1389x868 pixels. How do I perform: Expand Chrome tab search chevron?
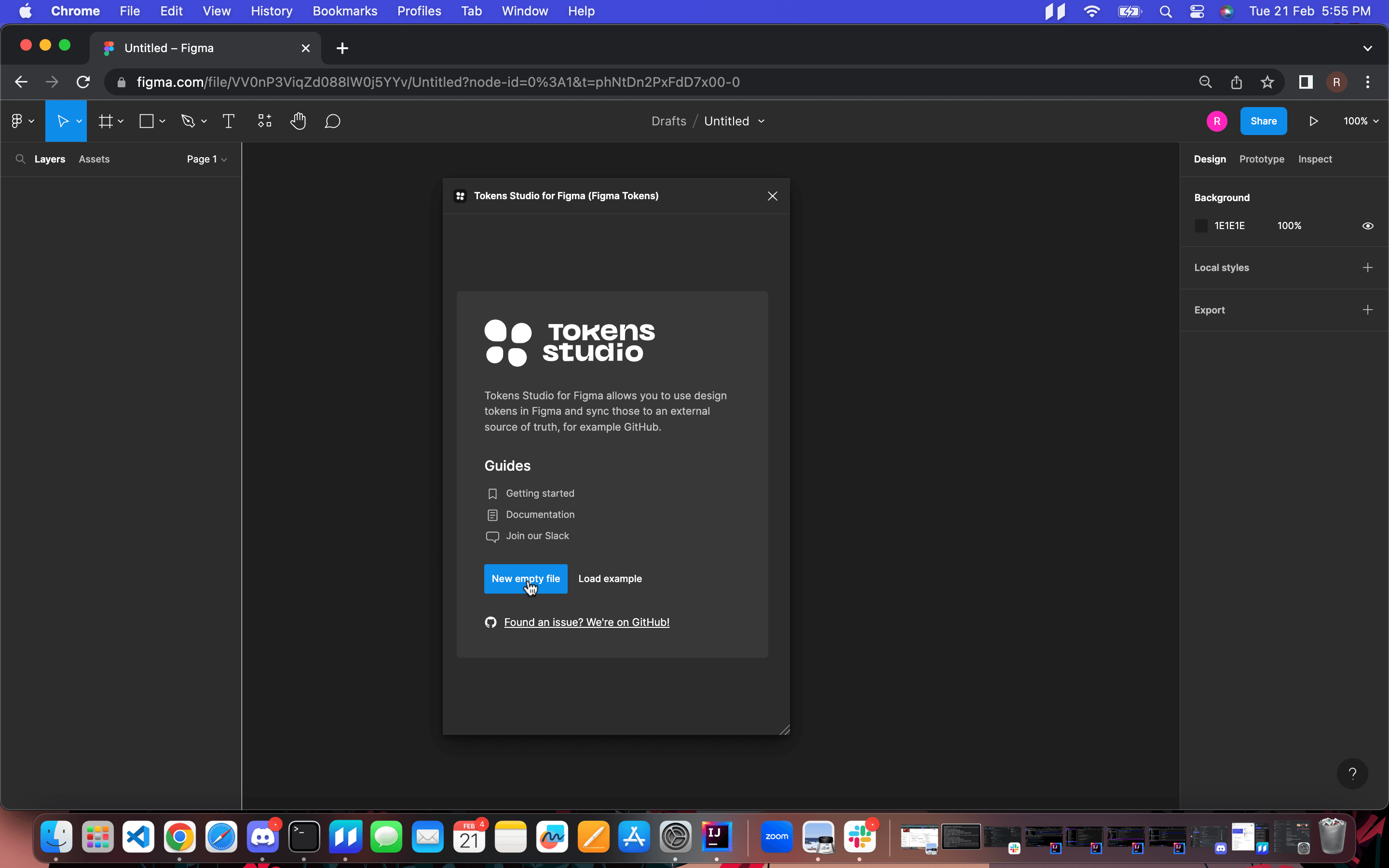1368,48
